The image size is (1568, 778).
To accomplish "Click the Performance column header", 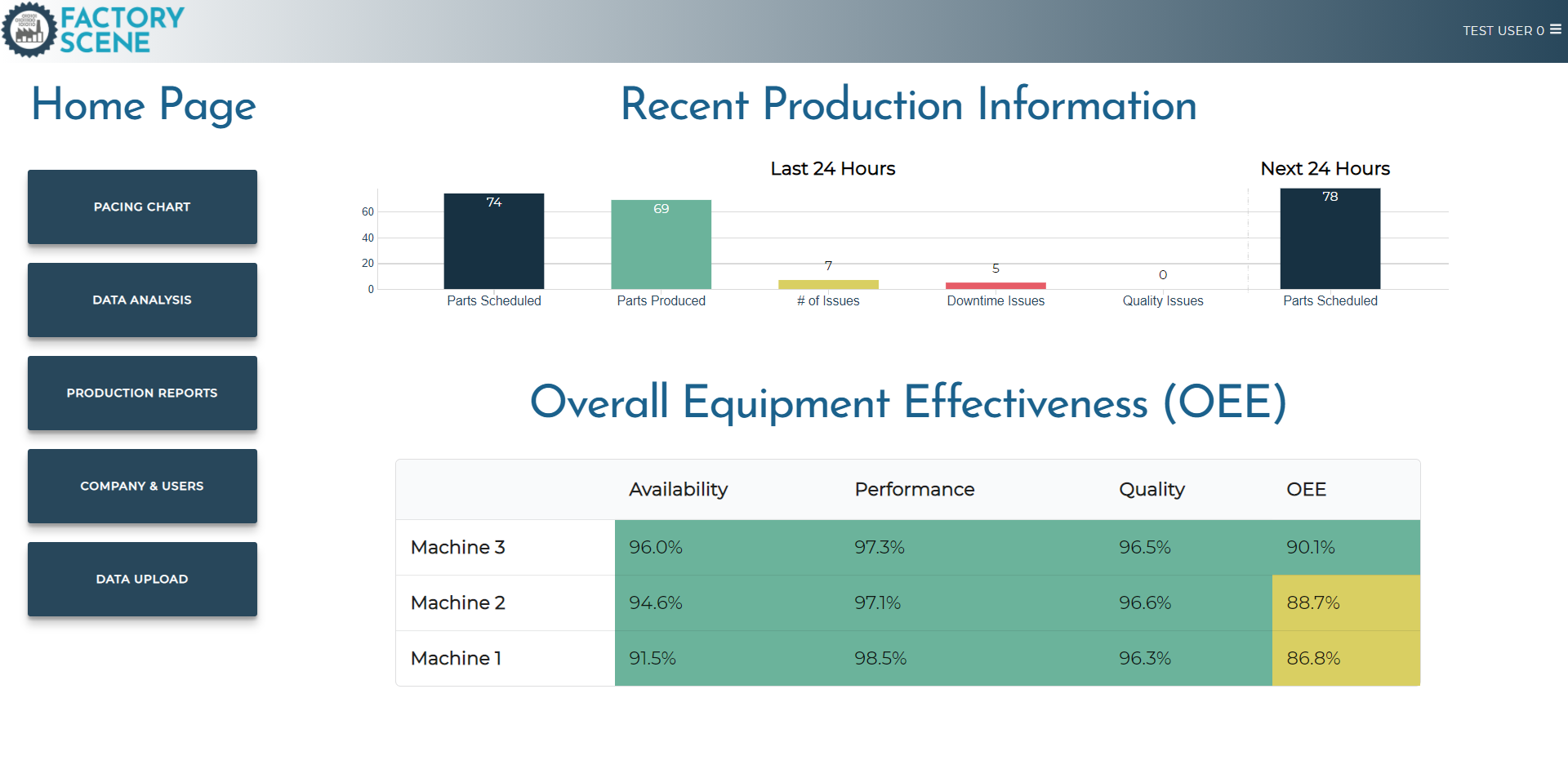I will click(915, 489).
